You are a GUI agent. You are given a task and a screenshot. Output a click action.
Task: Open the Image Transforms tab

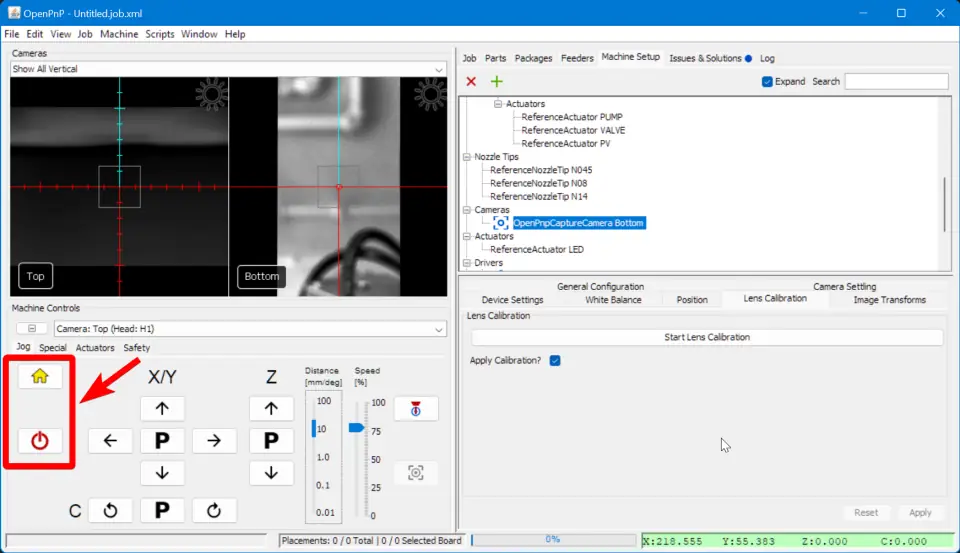[889, 300]
